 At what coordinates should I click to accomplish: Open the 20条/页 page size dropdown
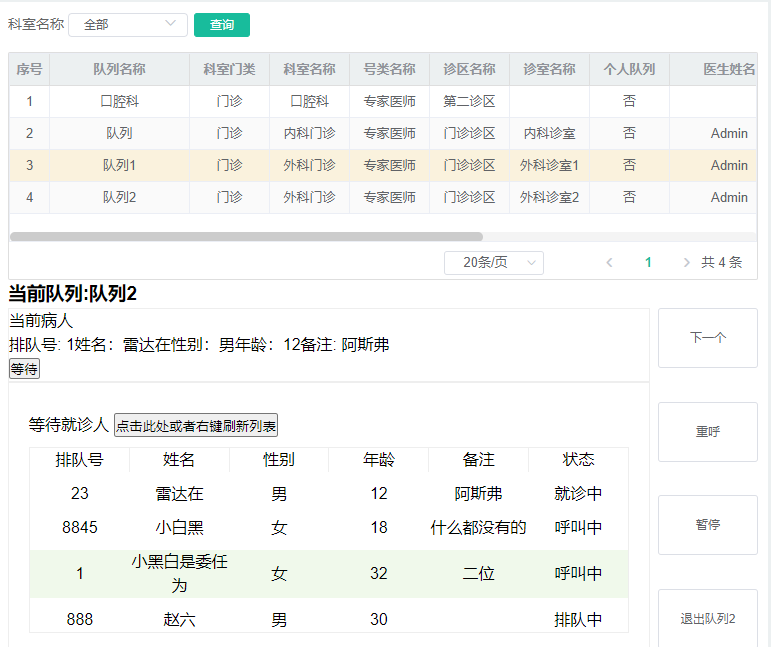point(494,263)
